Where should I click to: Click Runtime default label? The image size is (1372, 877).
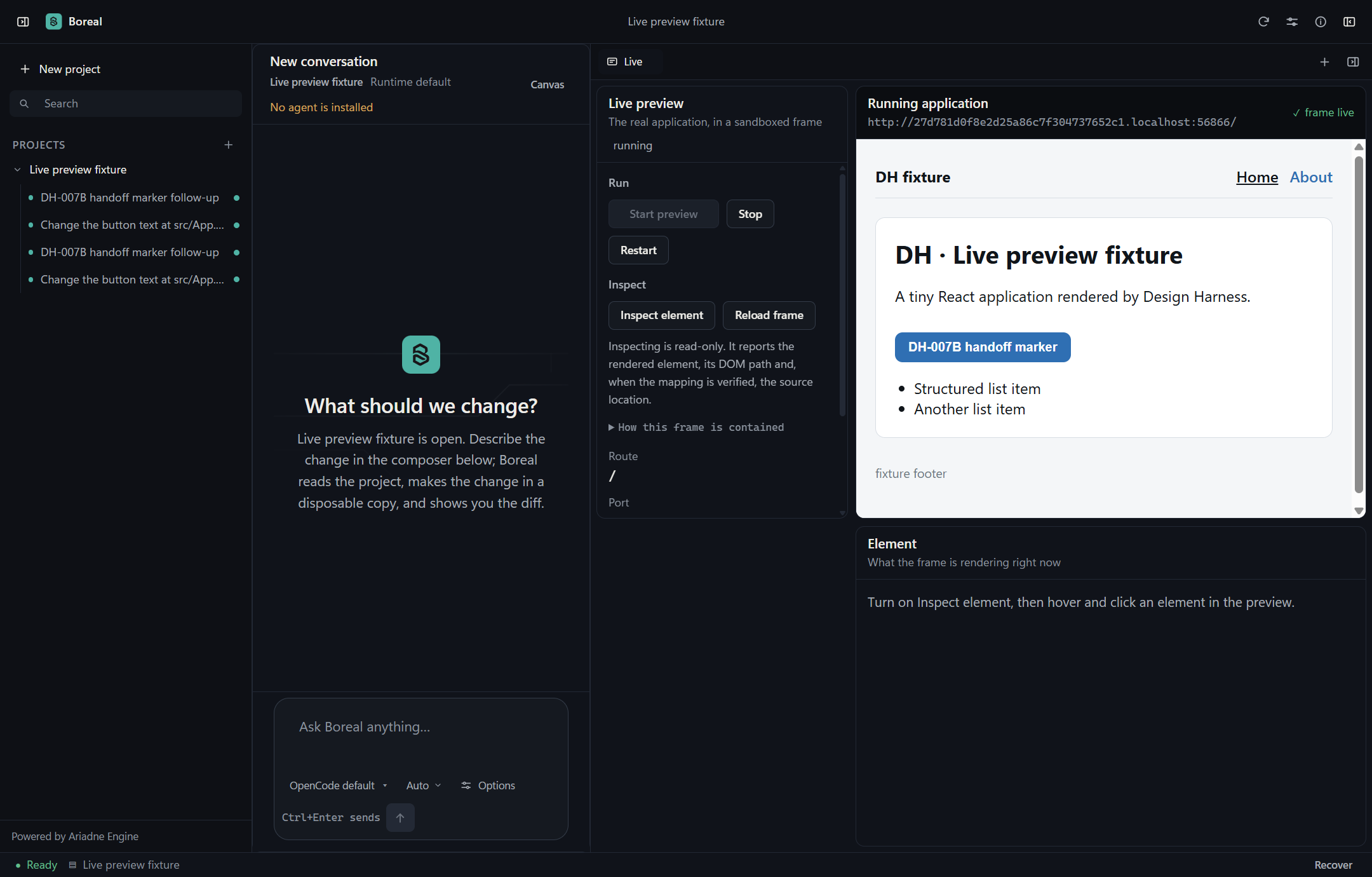click(x=410, y=82)
